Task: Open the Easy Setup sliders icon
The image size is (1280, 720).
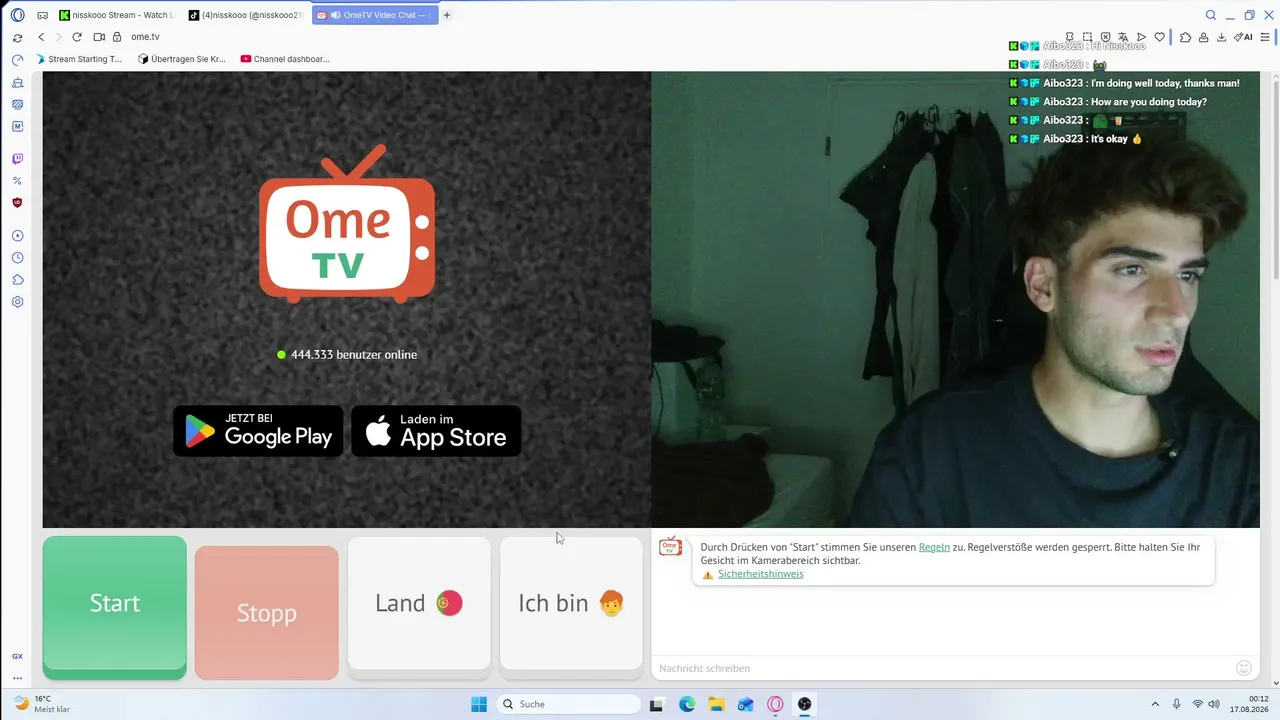Action: pyautogui.click(x=1264, y=37)
